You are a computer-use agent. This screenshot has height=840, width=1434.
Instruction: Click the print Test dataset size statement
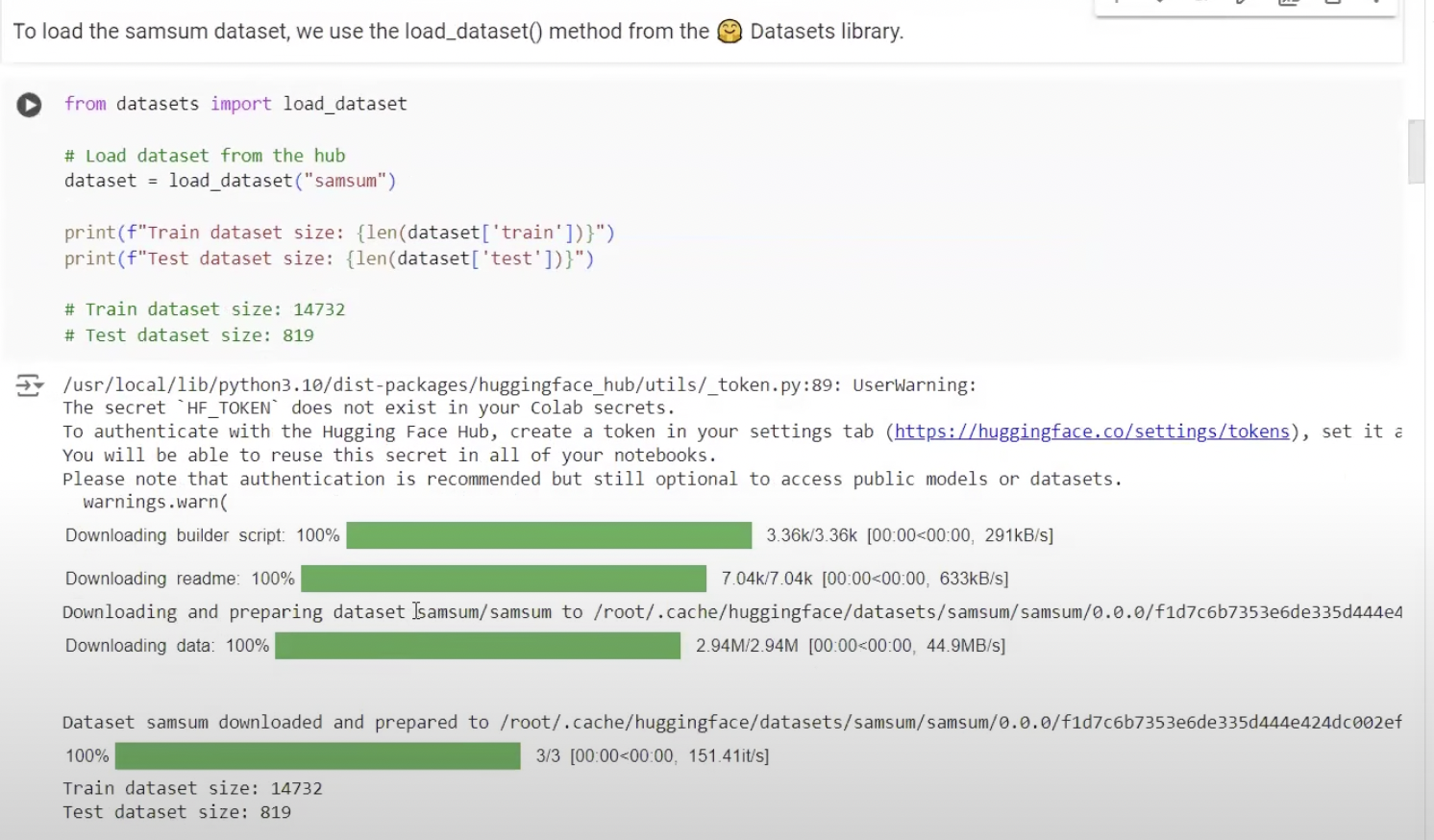329,259
